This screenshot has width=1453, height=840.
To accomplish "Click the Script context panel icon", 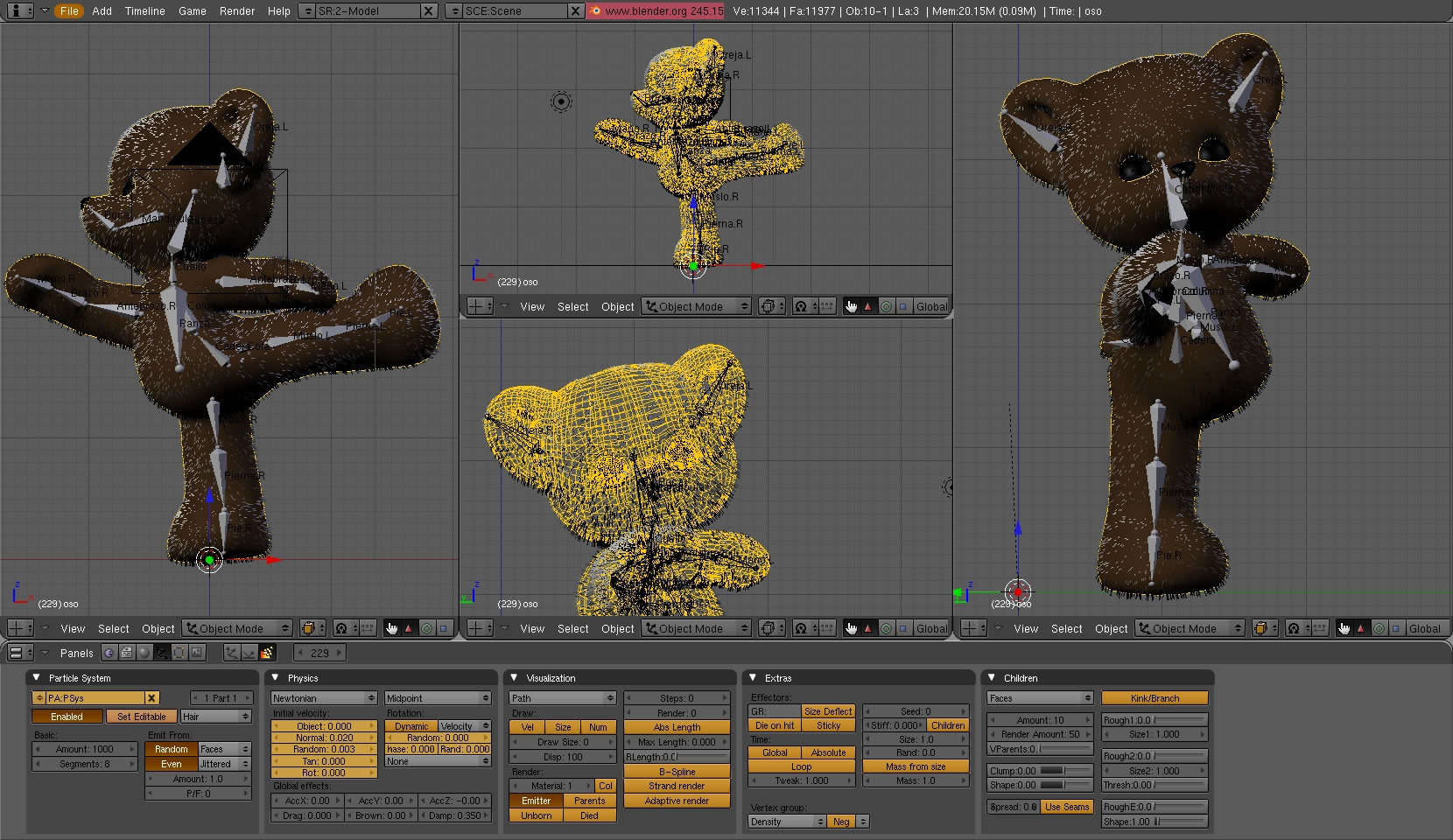I will point(127,653).
